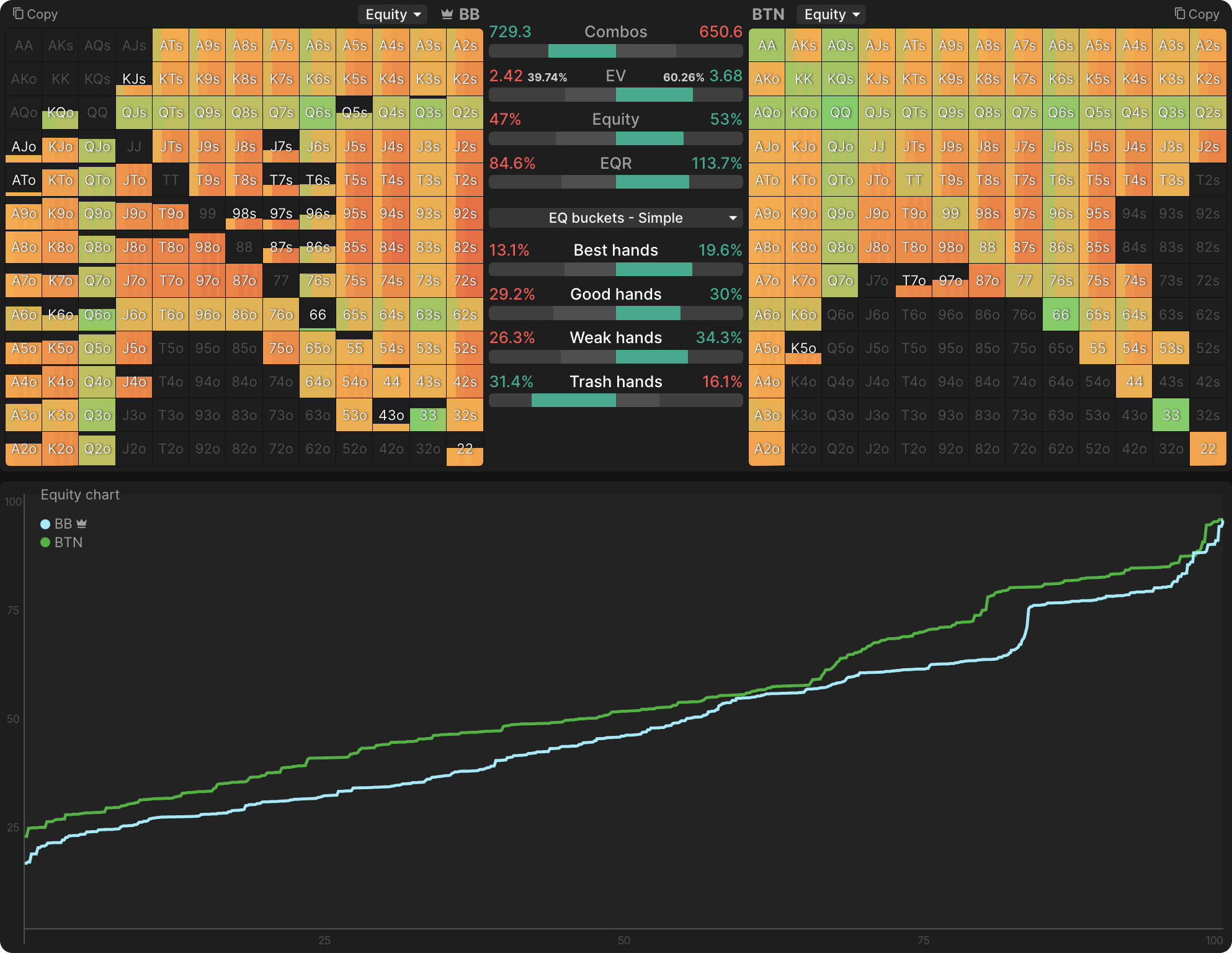
Task: Expand EQ buckets - Simple selector
Action: click(615, 218)
